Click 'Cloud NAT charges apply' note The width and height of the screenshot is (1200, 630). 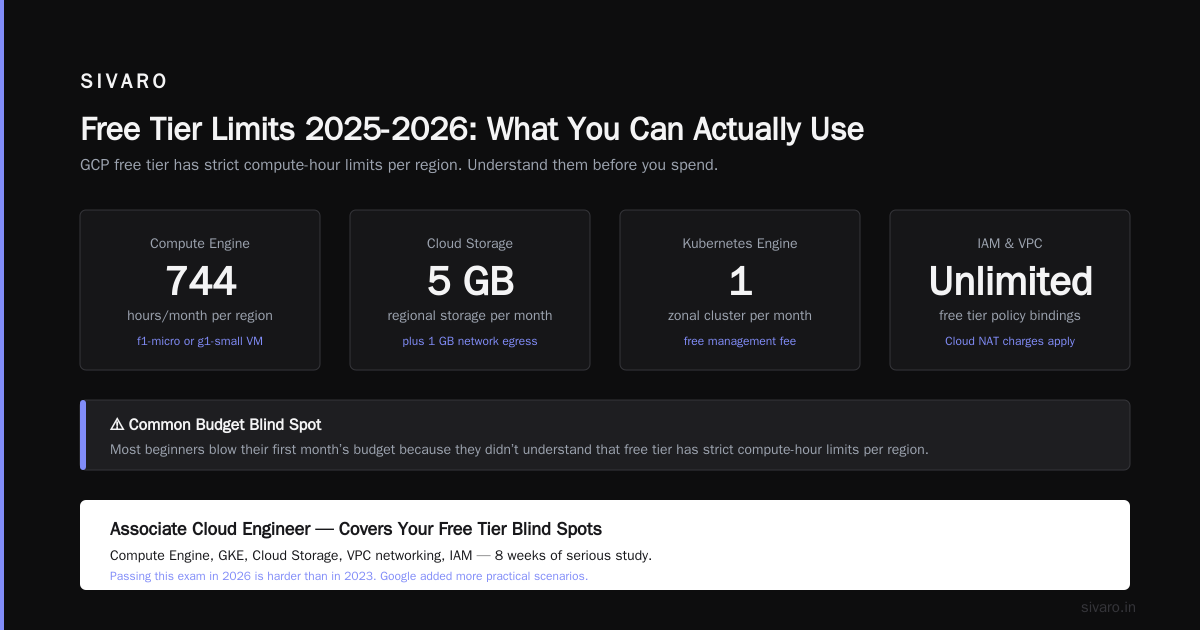(x=1010, y=341)
